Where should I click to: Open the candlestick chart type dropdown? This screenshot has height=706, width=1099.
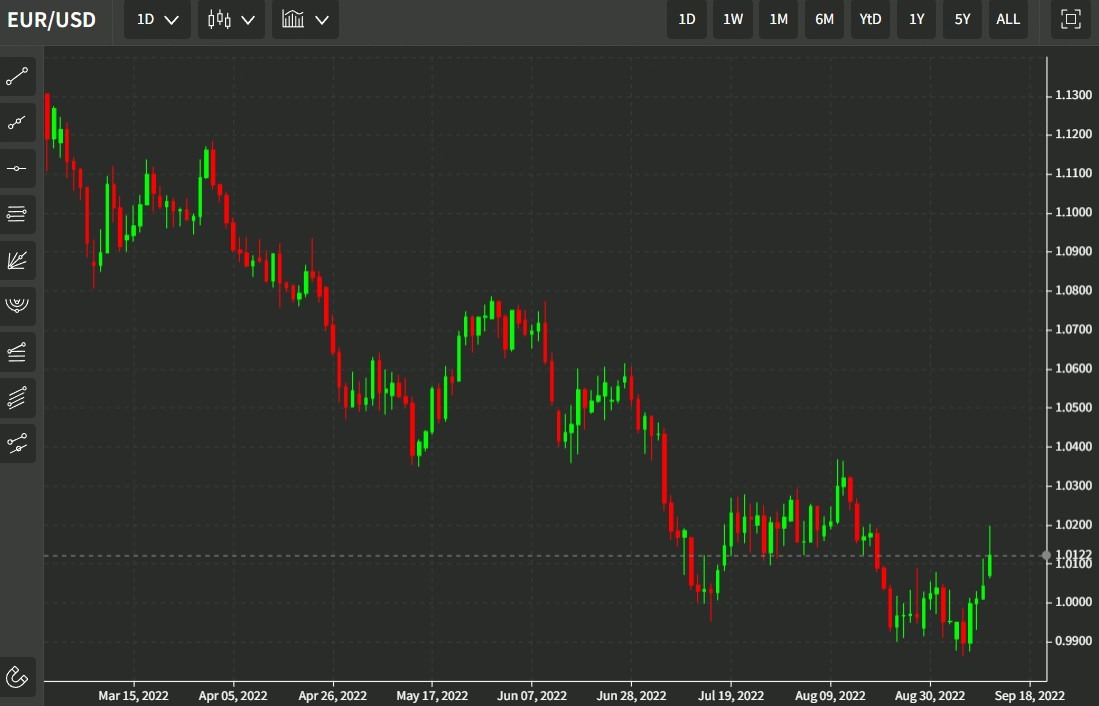(231, 19)
